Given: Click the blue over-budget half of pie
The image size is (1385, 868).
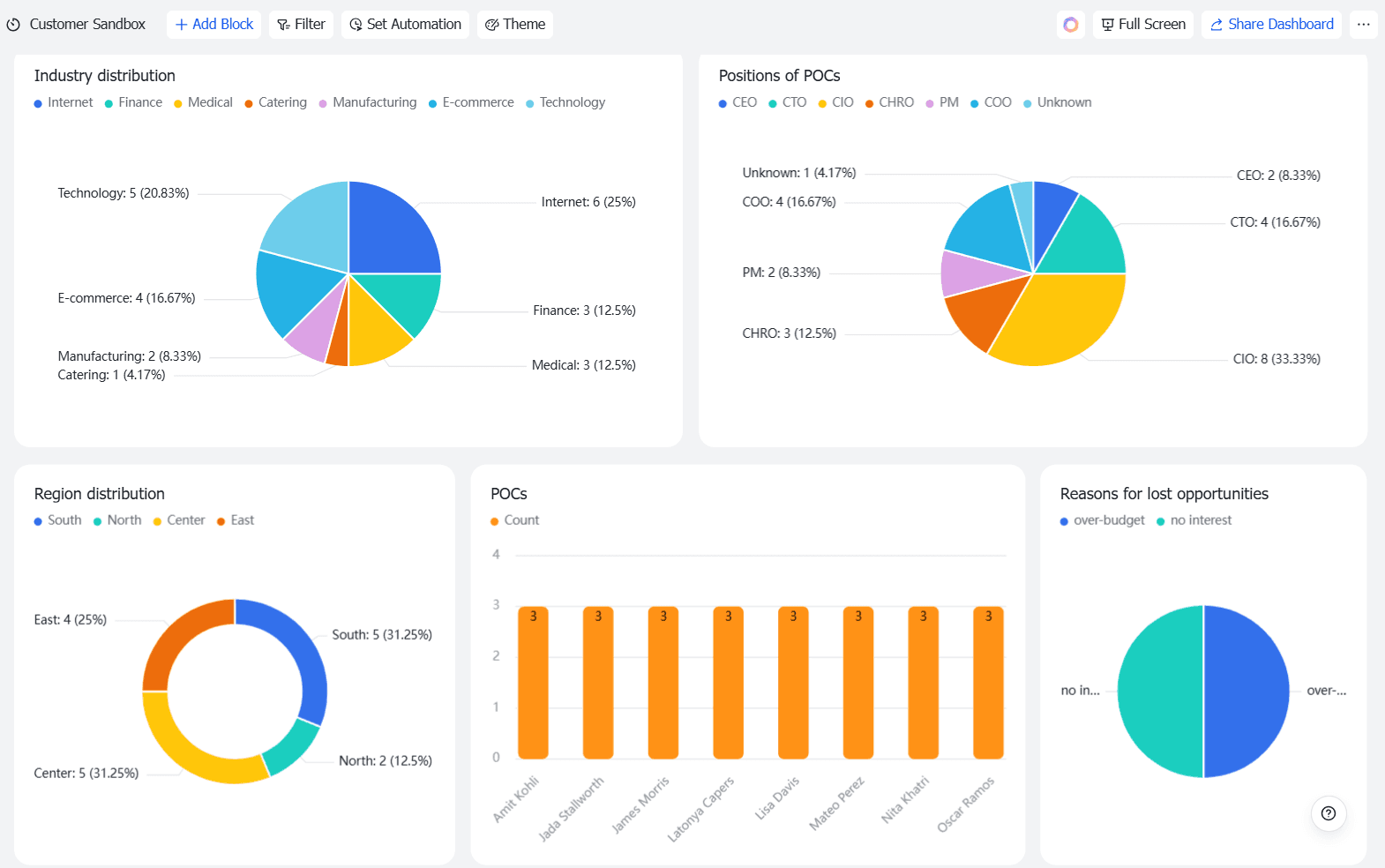Looking at the screenshot, I should (1246, 692).
